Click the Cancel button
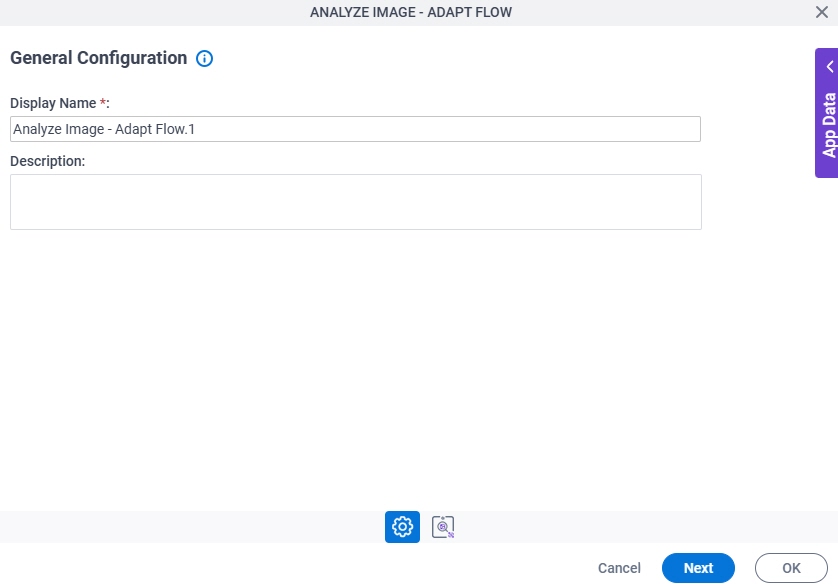The width and height of the screenshot is (838, 584). pyautogui.click(x=619, y=568)
